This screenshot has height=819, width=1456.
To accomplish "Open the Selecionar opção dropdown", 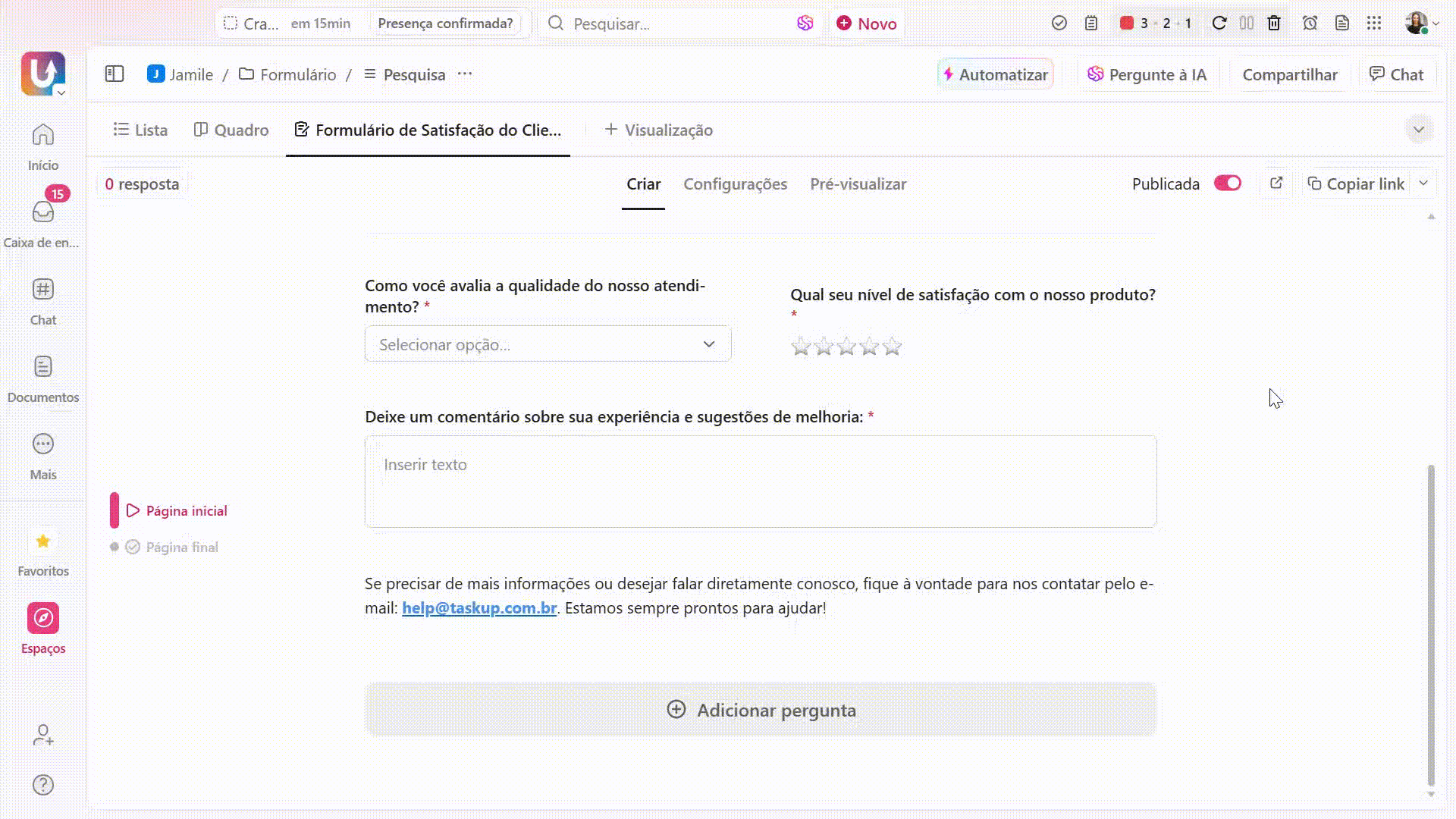I will point(548,344).
